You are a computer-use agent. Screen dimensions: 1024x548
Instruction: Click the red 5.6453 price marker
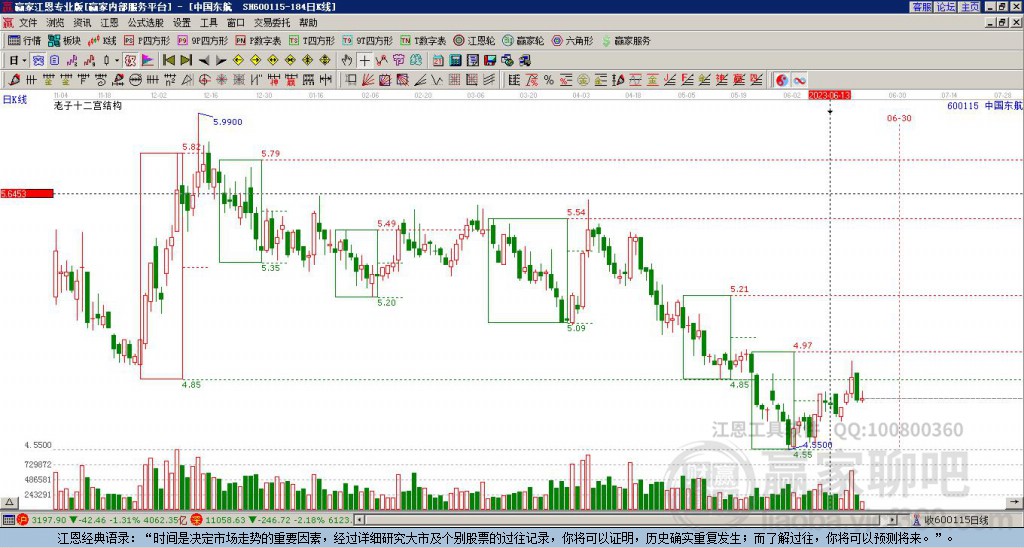tap(27, 193)
